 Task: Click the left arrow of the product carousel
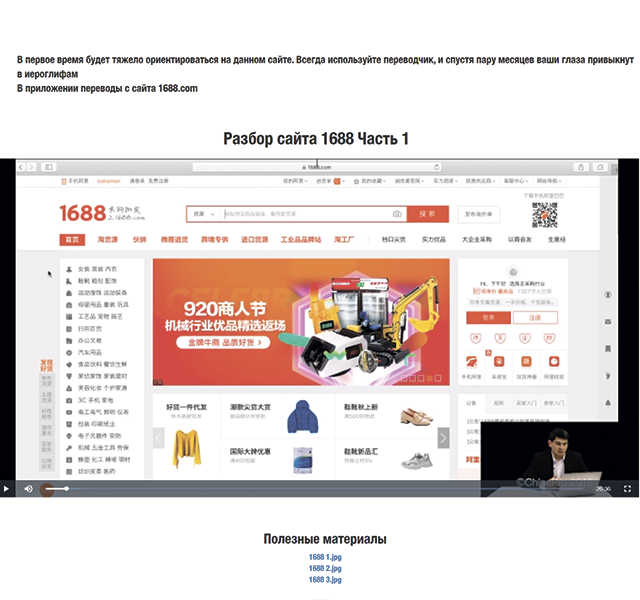(158, 437)
